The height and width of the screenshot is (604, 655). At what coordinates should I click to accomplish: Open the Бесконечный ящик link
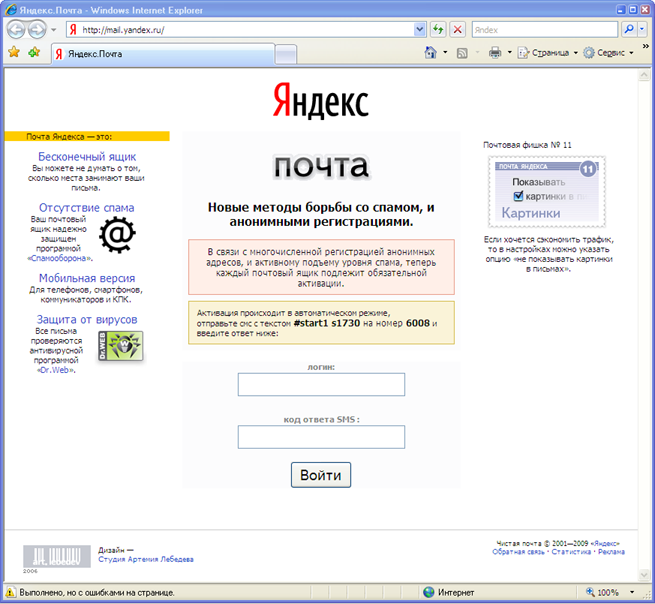[87, 157]
